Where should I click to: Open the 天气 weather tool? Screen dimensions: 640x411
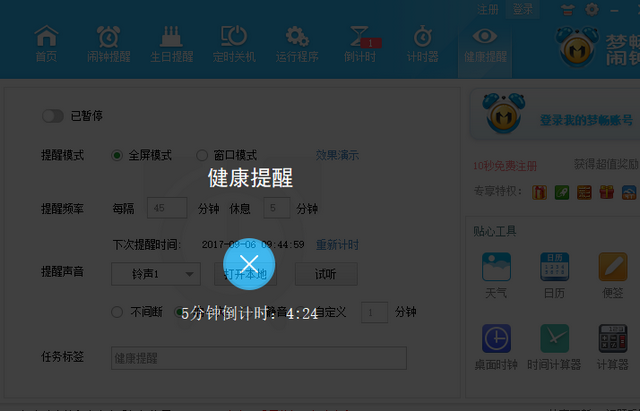pos(497,272)
